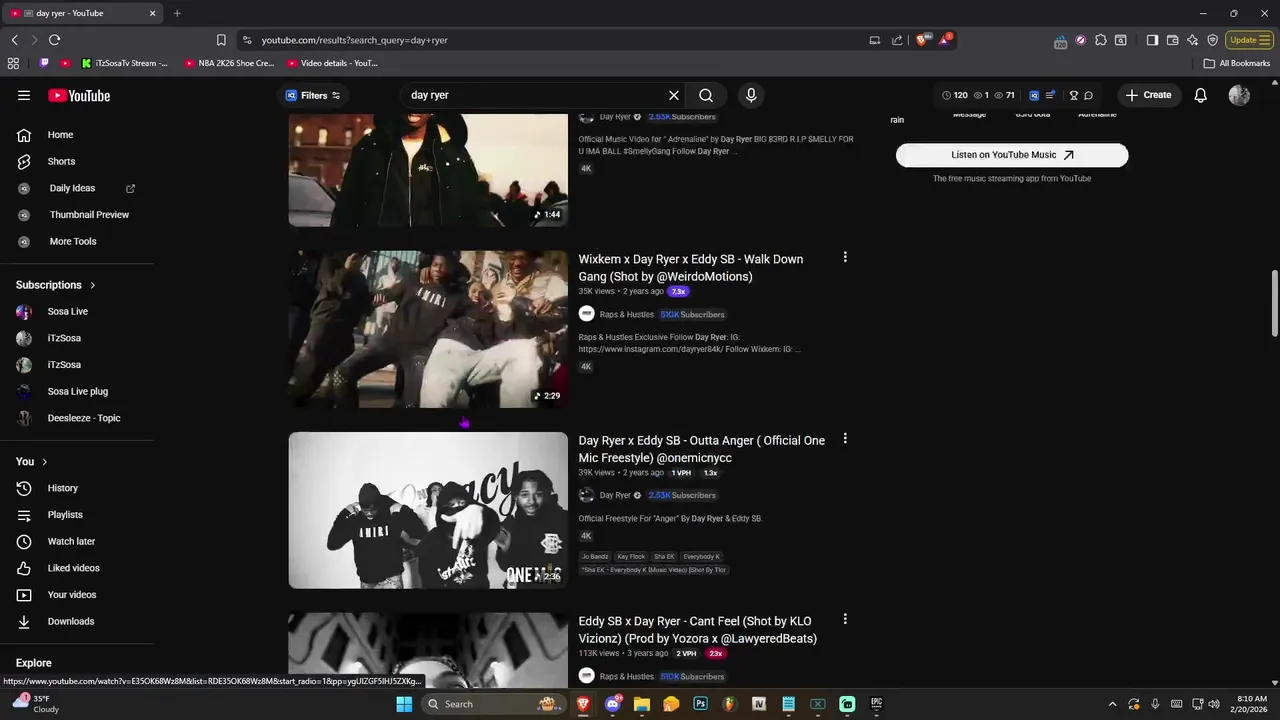Open the notifications bell

point(1201,95)
